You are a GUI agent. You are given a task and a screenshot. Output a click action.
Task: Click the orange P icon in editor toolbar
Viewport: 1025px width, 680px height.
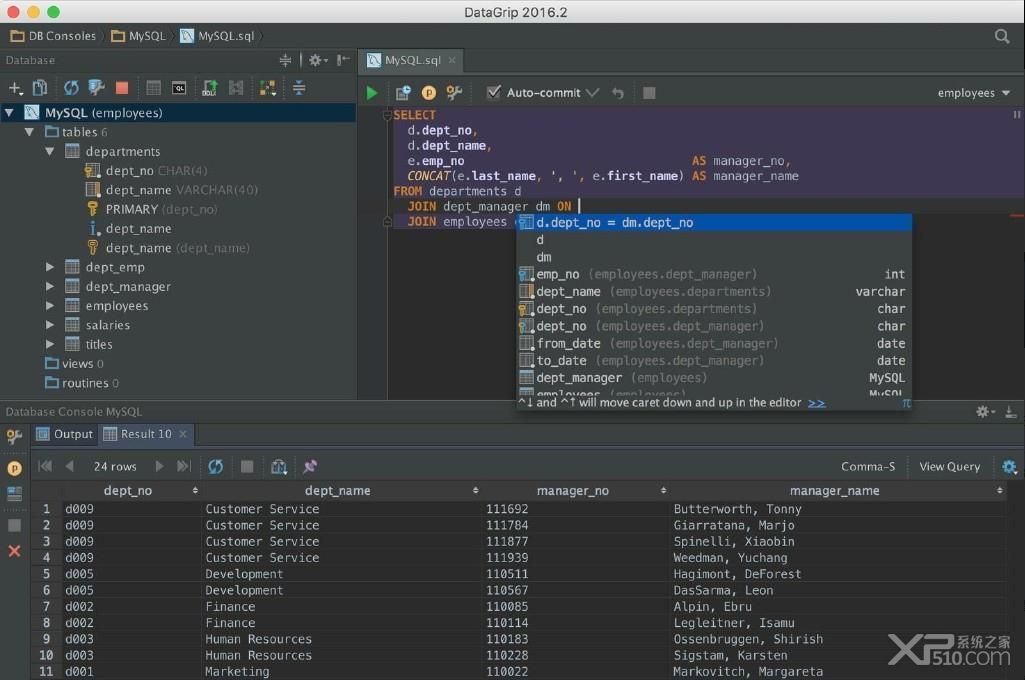click(x=429, y=93)
